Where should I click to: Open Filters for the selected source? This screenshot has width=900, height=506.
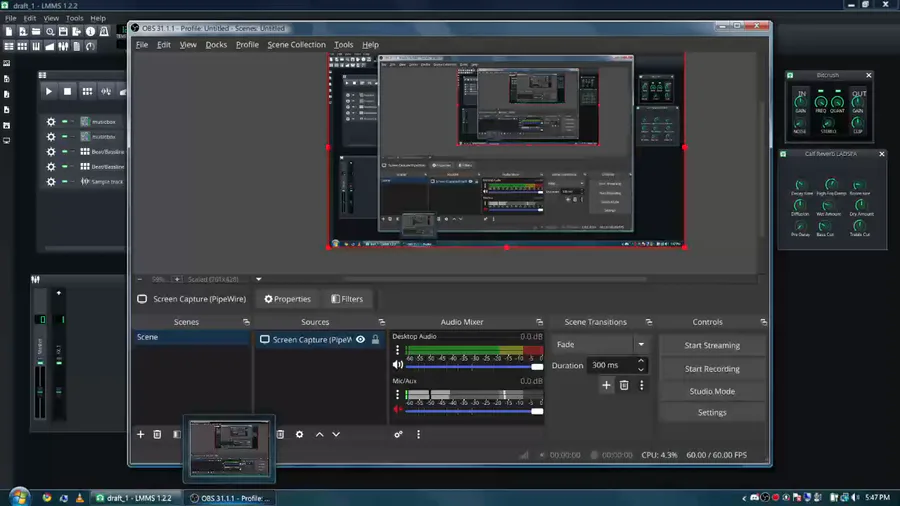coord(347,299)
